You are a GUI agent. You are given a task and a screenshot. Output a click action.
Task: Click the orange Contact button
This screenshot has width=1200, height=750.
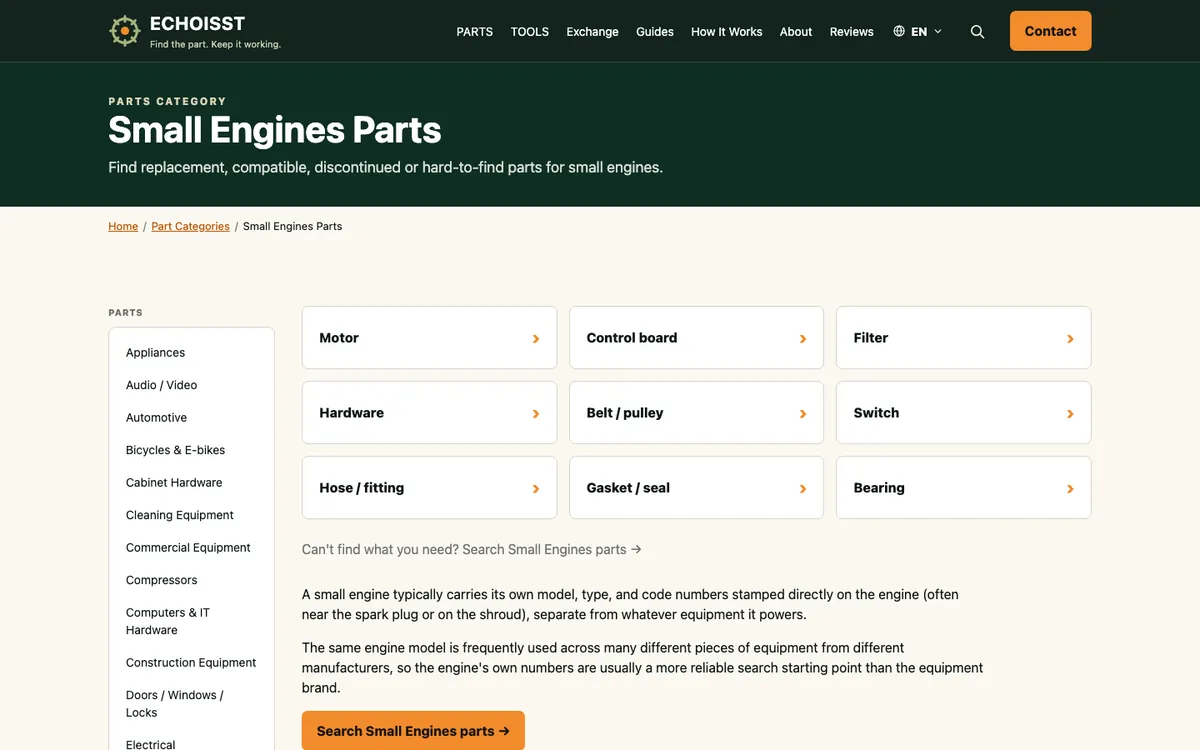[x=1050, y=31]
